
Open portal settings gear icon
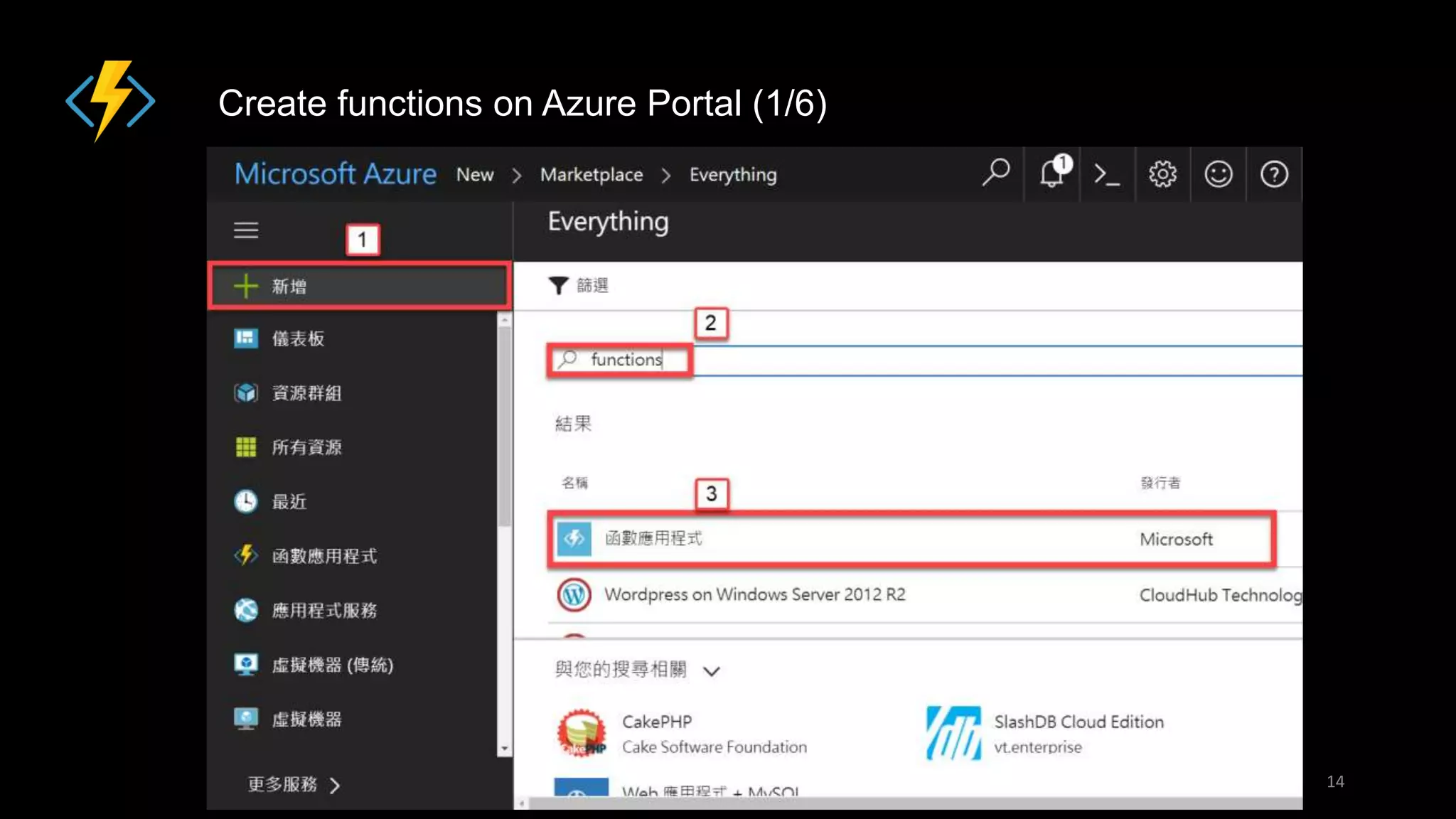coord(1162,174)
